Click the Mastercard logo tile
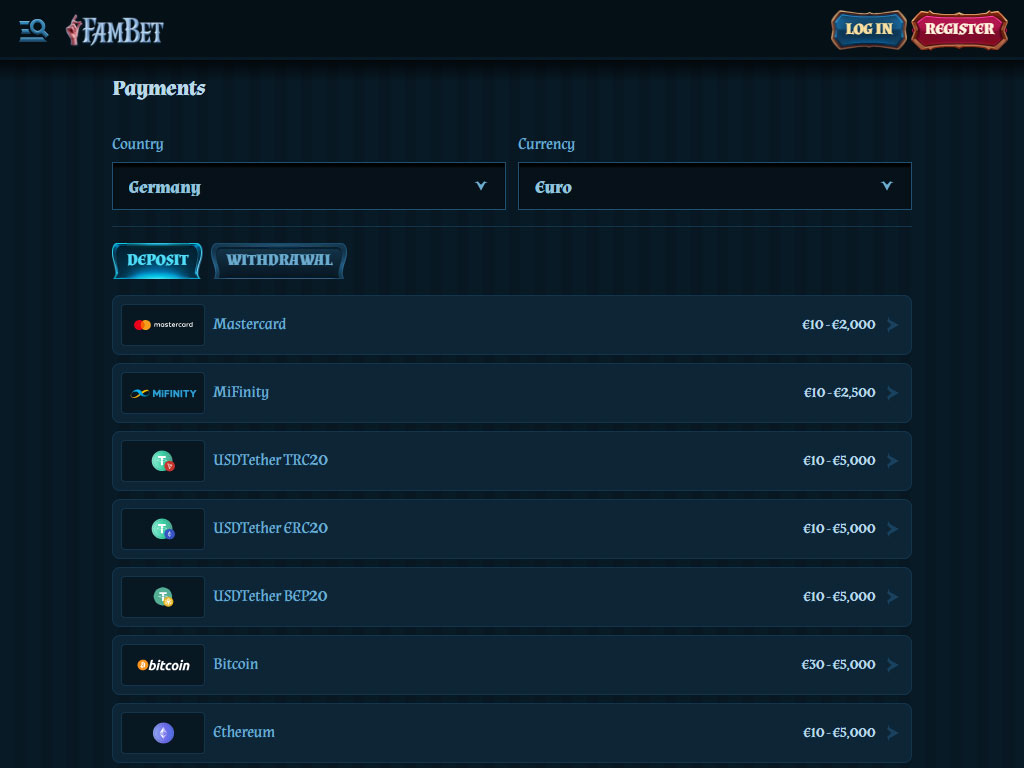The image size is (1024, 768). [163, 325]
